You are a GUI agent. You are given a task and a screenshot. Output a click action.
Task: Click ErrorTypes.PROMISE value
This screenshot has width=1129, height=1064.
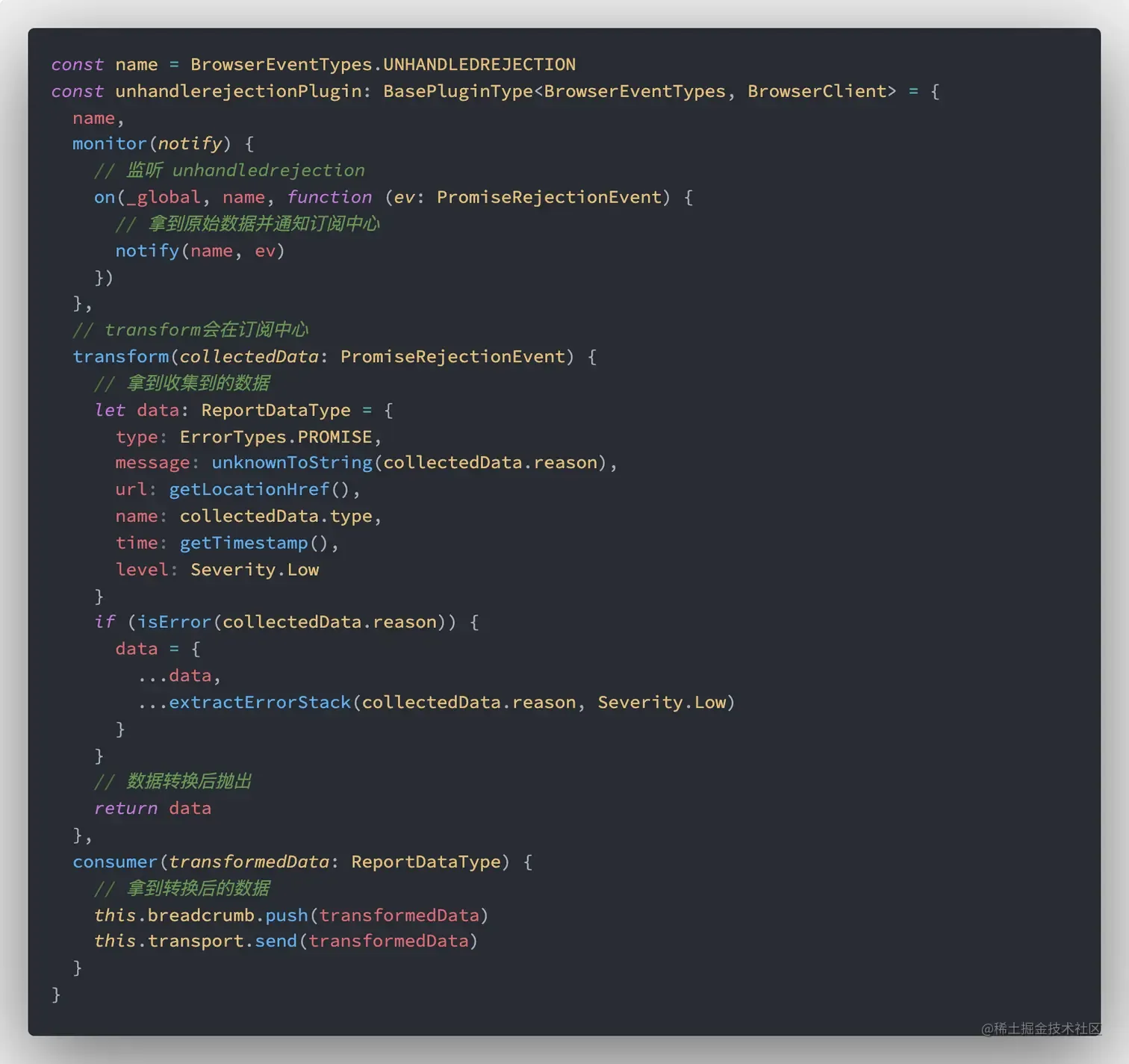pyautogui.click(x=276, y=438)
